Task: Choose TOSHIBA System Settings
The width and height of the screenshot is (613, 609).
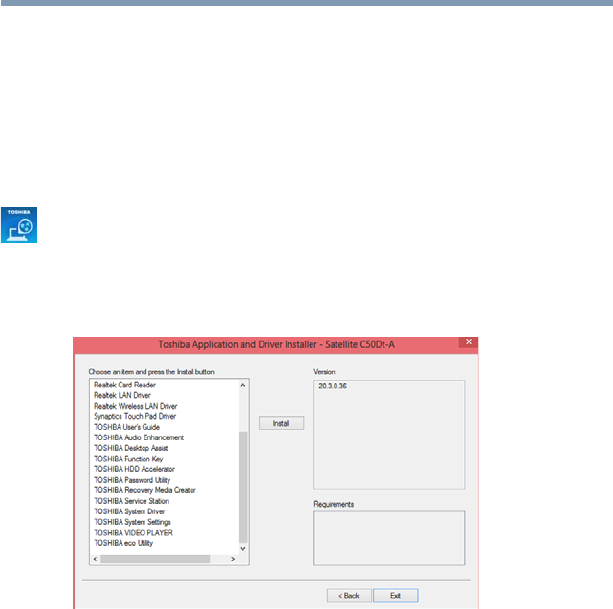Action: (132, 522)
